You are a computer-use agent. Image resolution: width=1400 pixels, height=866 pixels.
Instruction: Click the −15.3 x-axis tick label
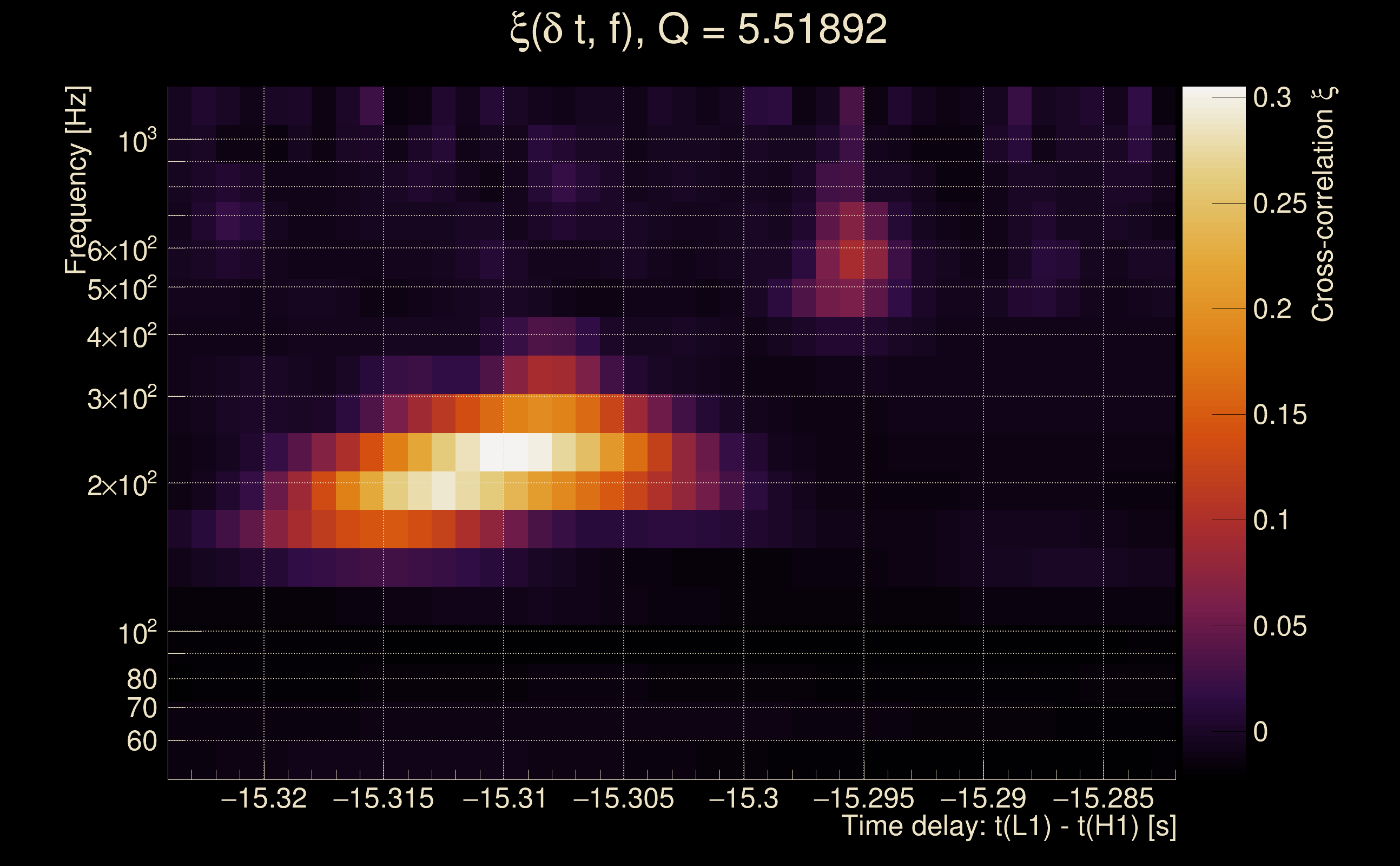(743, 798)
